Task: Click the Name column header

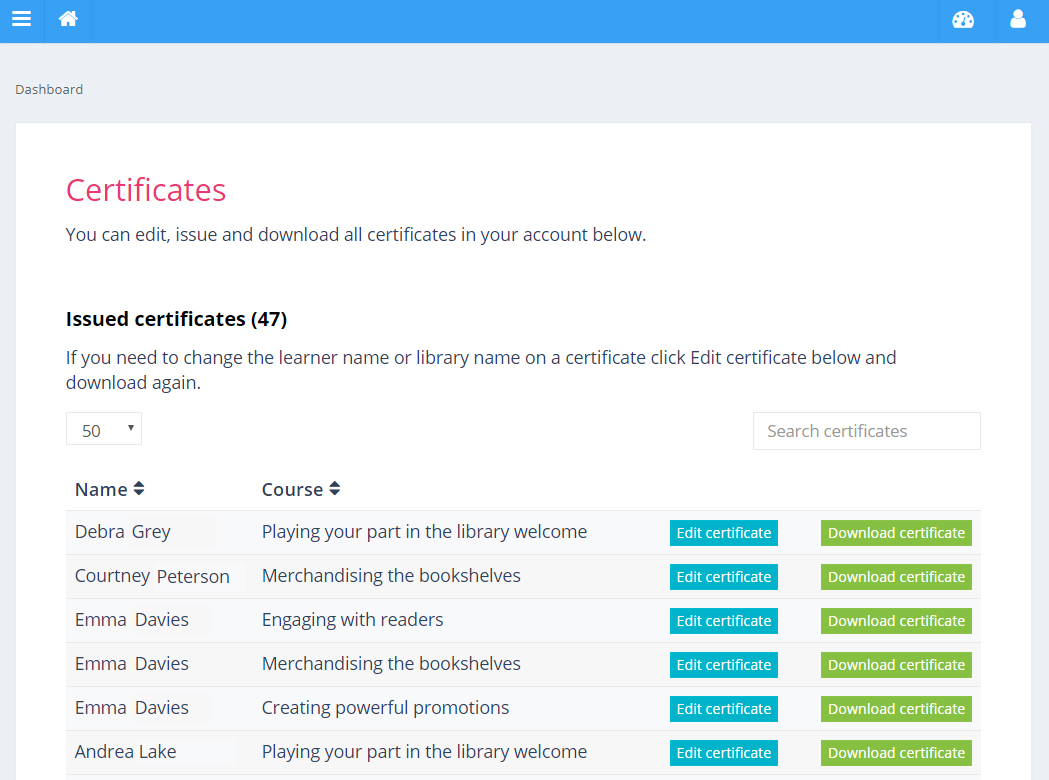Action: tap(101, 489)
